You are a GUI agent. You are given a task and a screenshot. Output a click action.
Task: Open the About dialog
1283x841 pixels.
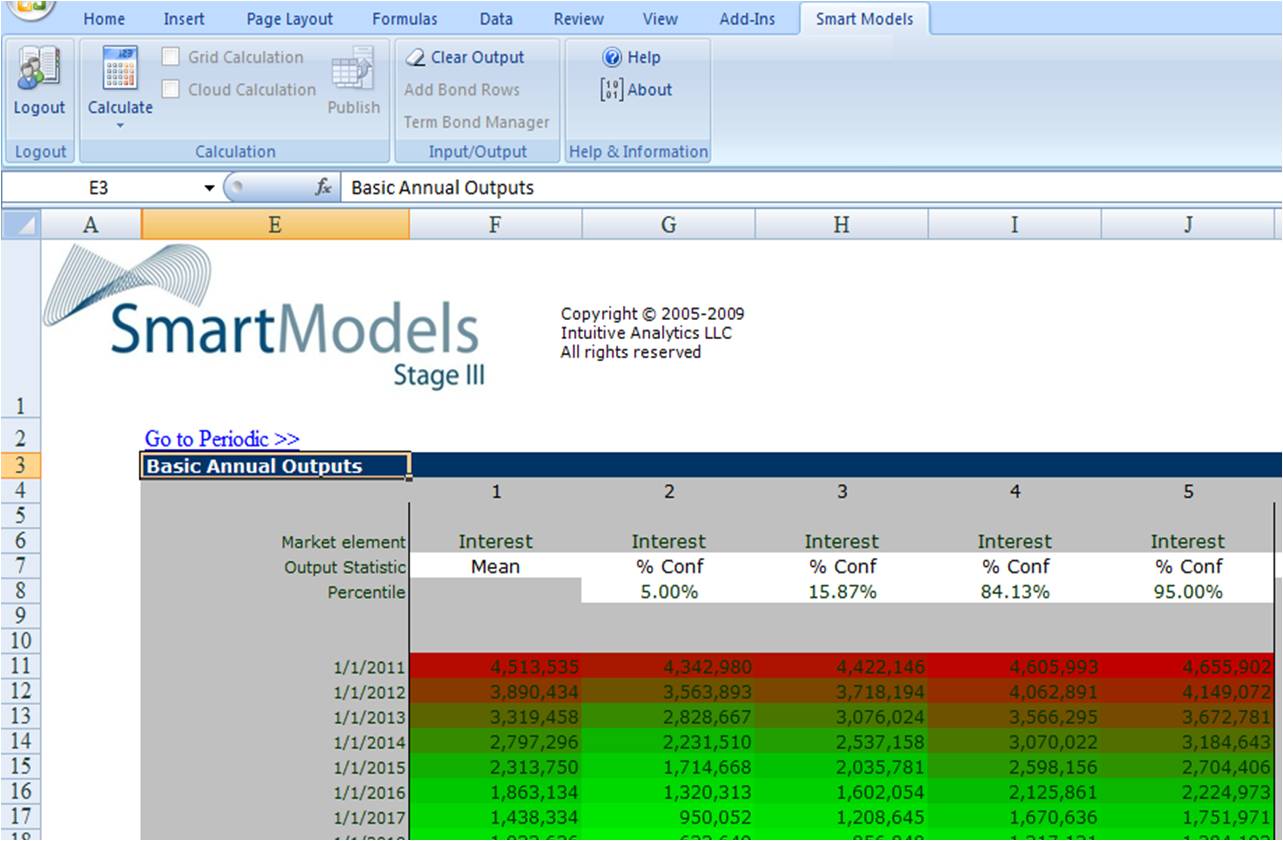tap(636, 90)
